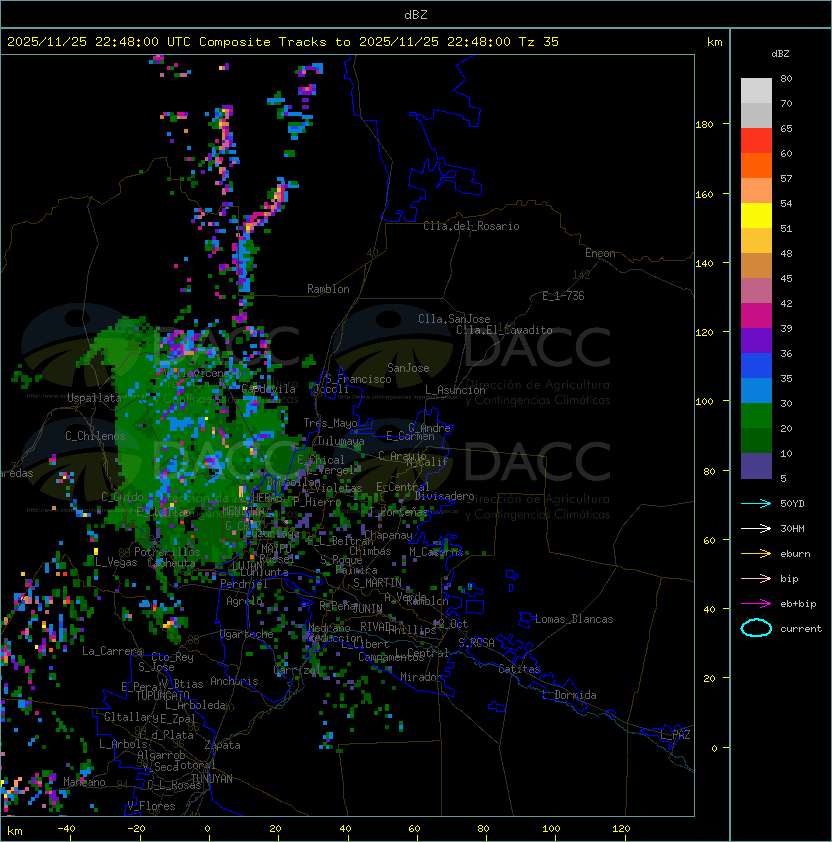Click the 'L_Vegas' map label
Screen dimensions: 832x842
pos(116,562)
